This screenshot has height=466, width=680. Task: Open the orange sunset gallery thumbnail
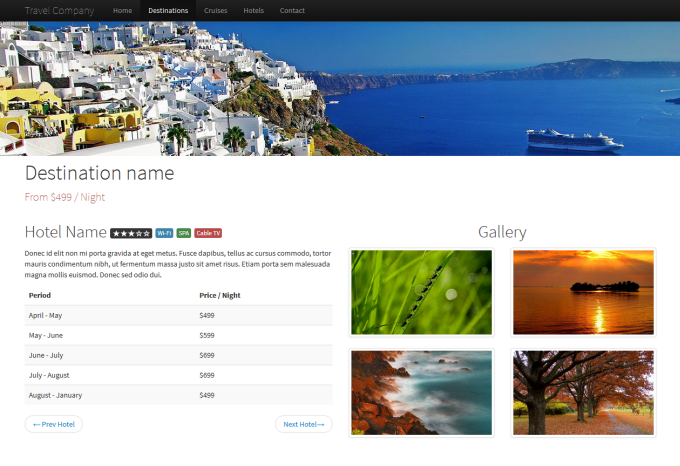(583, 292)
